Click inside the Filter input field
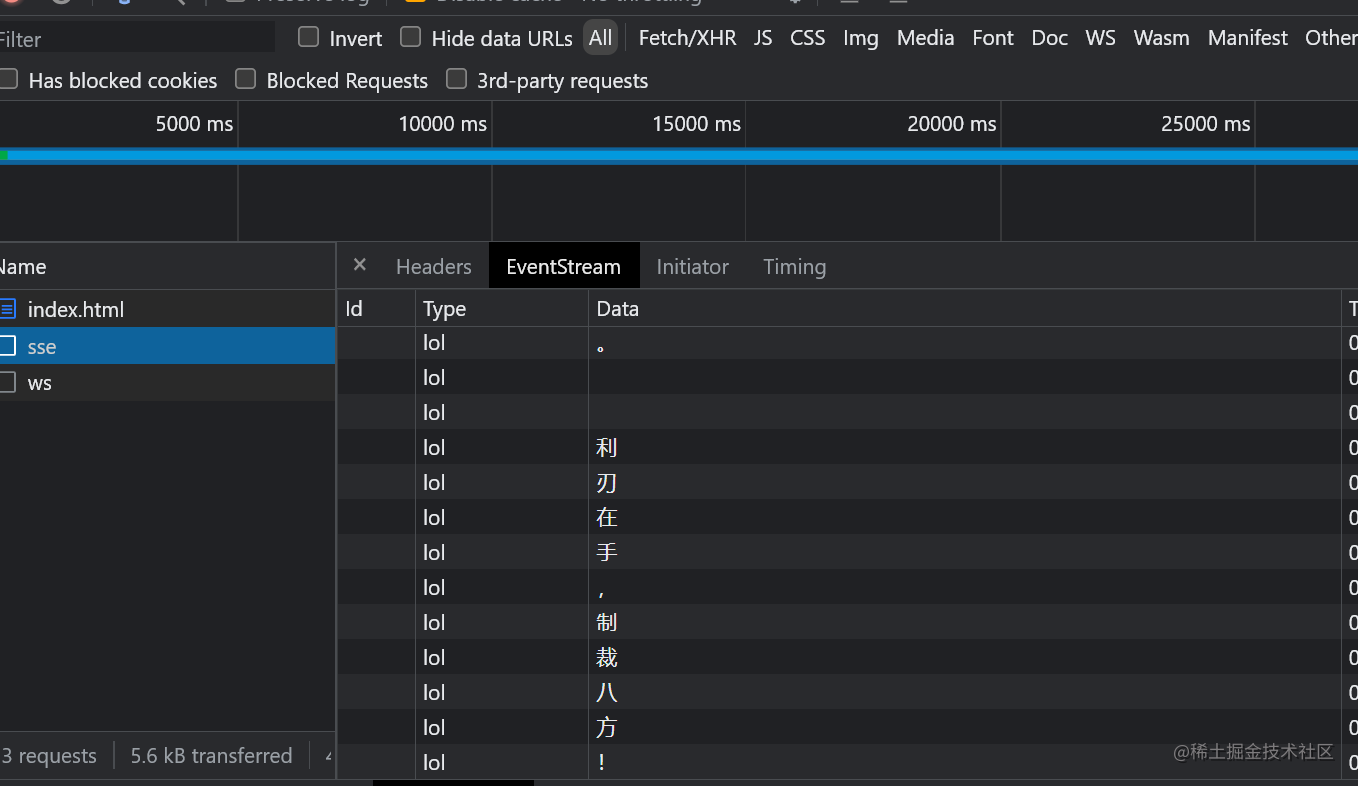1358x786 pixels. click(130, 36)
